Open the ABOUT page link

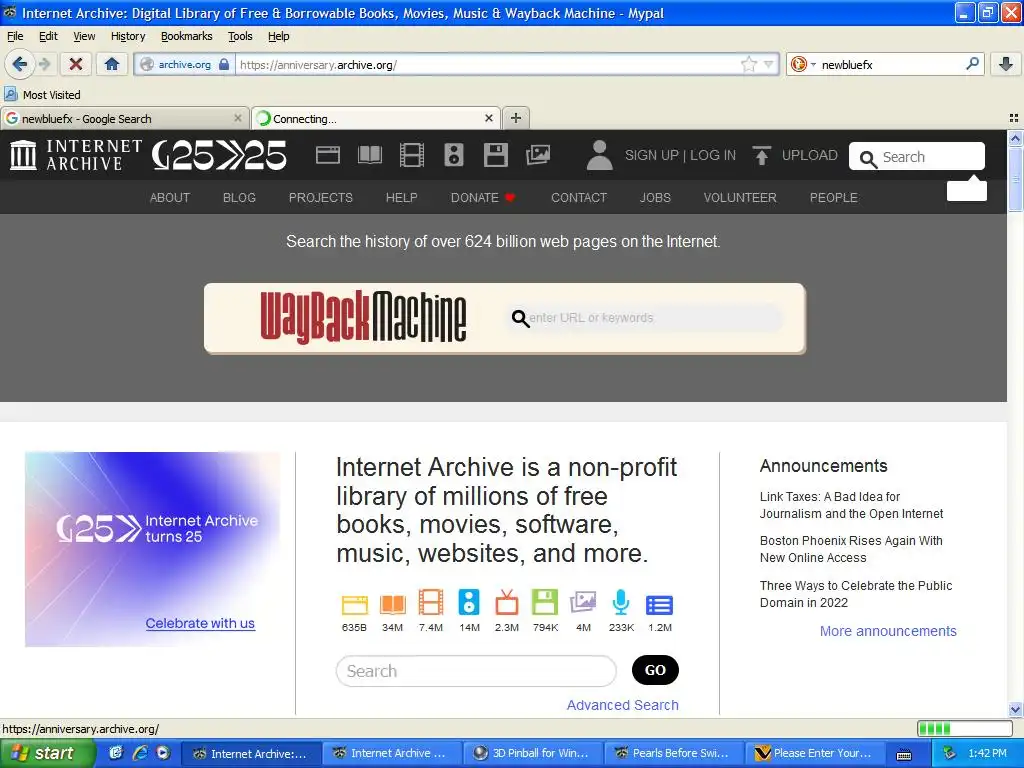tap(170, 197)
